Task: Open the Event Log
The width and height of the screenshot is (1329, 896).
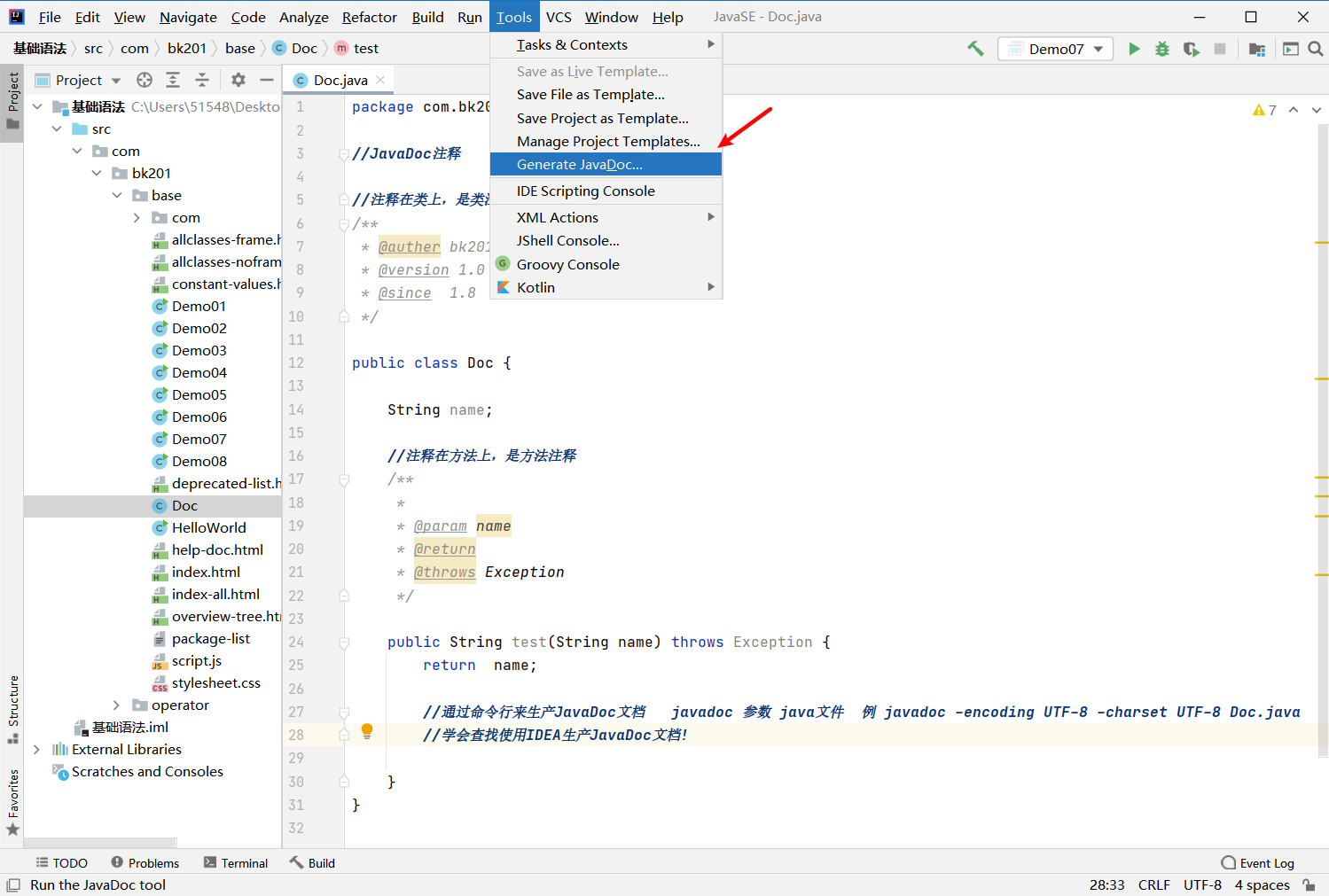Action: [1257, 863]
